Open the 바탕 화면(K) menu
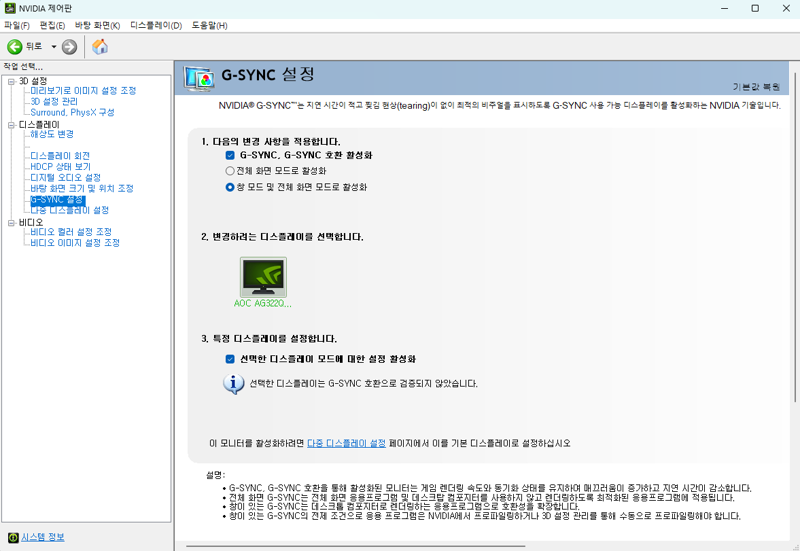800x551 pixels. click(x=97, y=26)
